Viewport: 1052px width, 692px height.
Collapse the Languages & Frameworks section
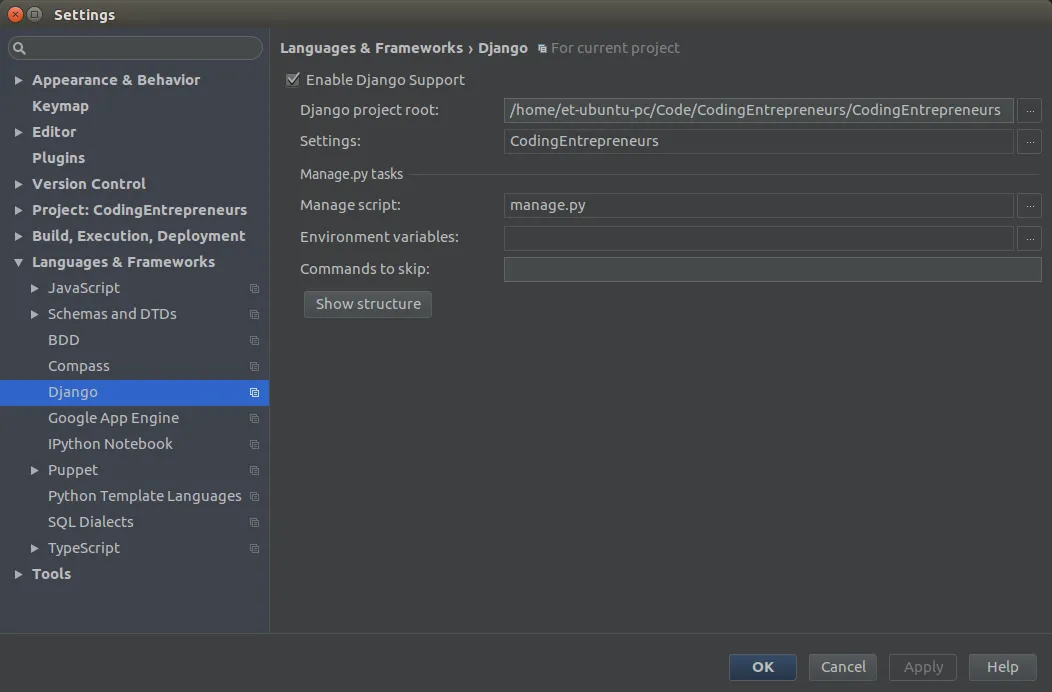(19, 262)
